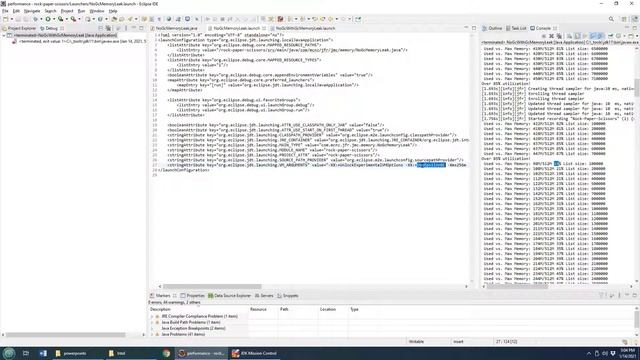This screenshot has width=640, height=360.
Task: Switch to the Outline tab
Action: click(492, 28)
